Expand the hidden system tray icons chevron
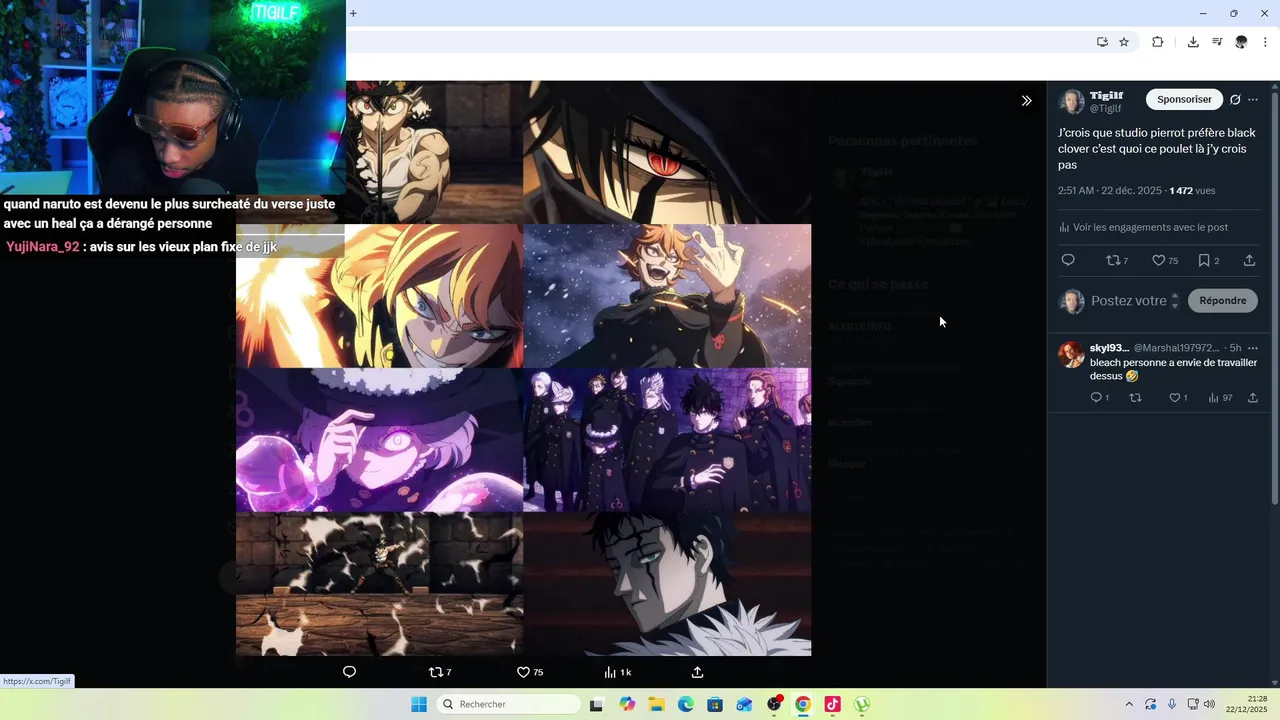 click(1129, 704)
